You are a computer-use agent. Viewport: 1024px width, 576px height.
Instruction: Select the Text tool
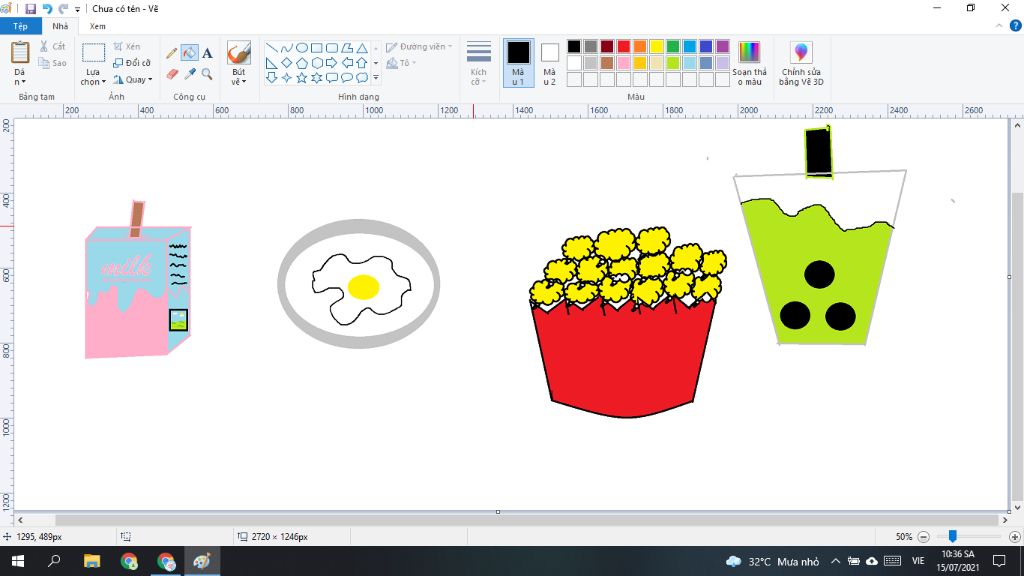pos(207,54)
